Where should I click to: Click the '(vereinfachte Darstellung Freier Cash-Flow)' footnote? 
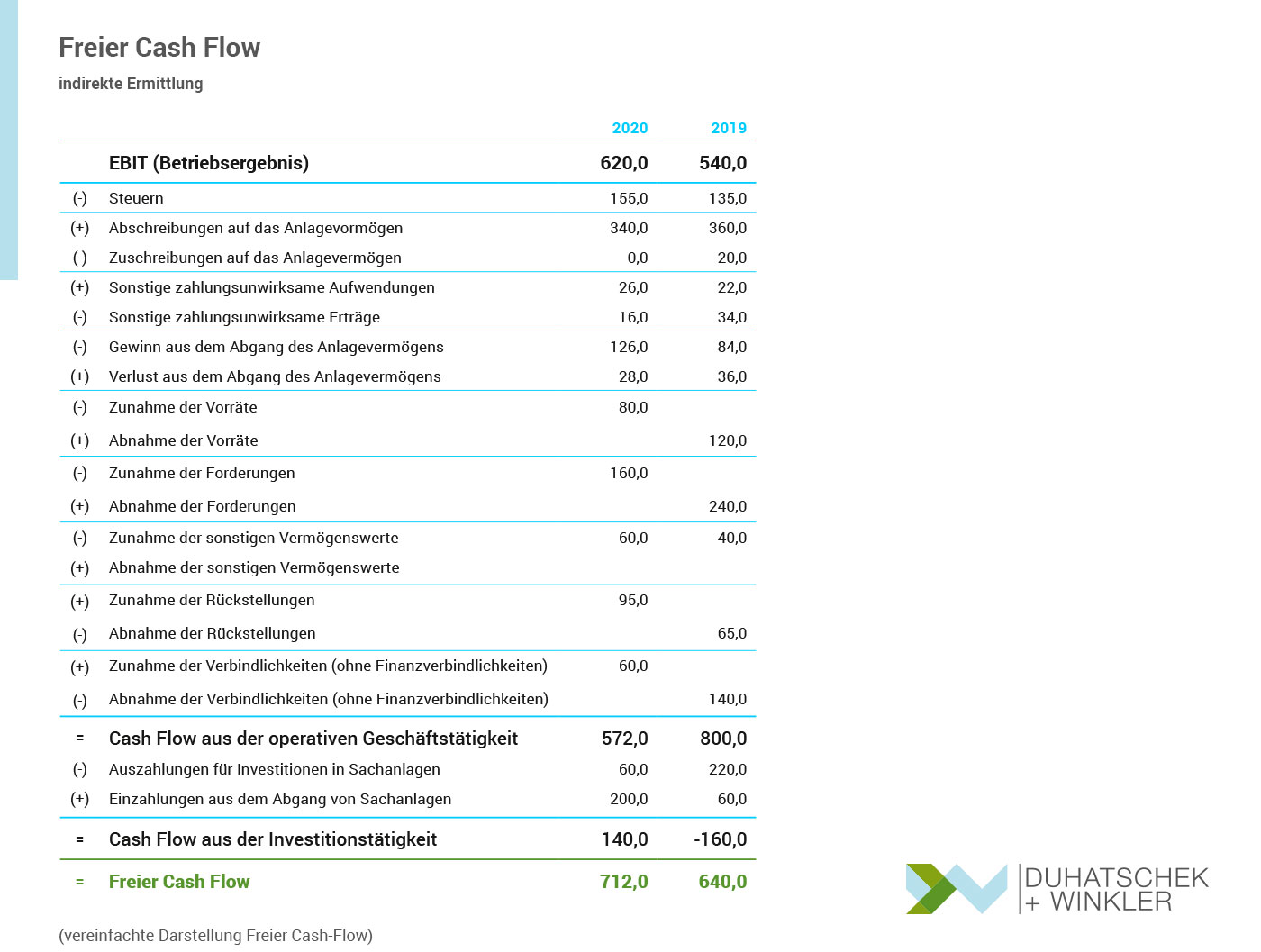click(x=215, y=935)
